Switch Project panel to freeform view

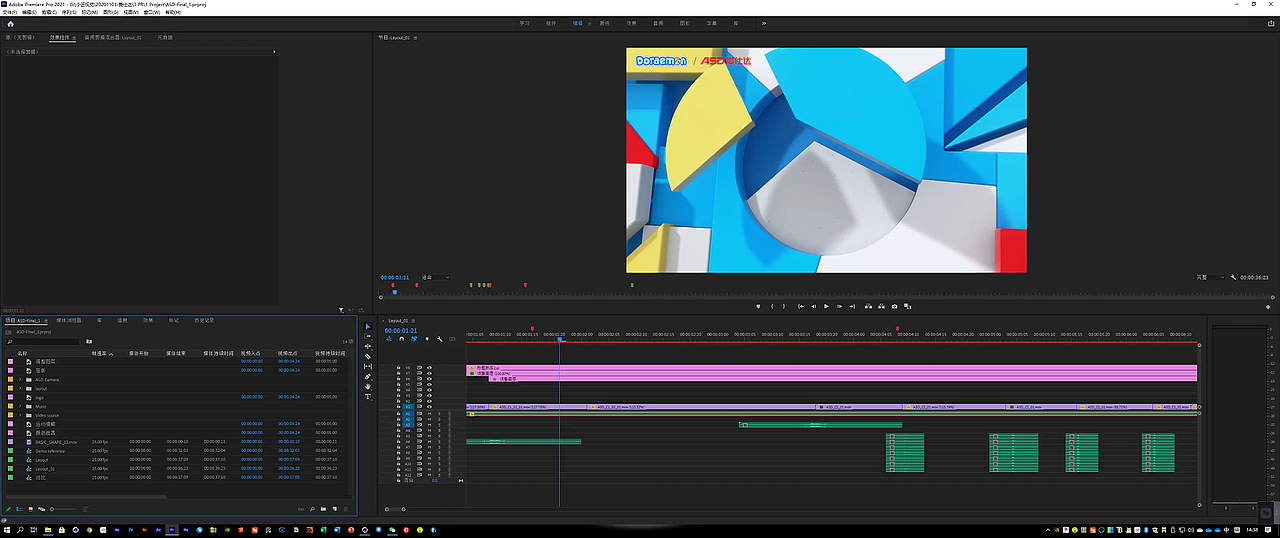click(42, 509)
